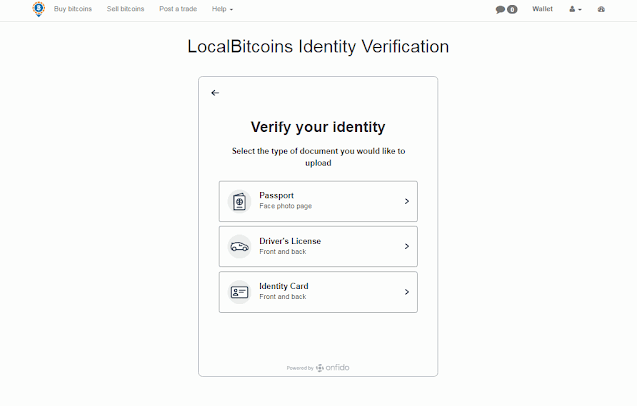Open Sell bitcoins page

click(x=126, y=9)
